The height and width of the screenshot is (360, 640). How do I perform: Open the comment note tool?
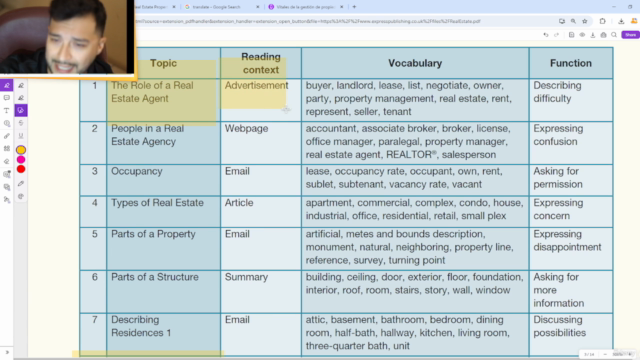[7, 98]
